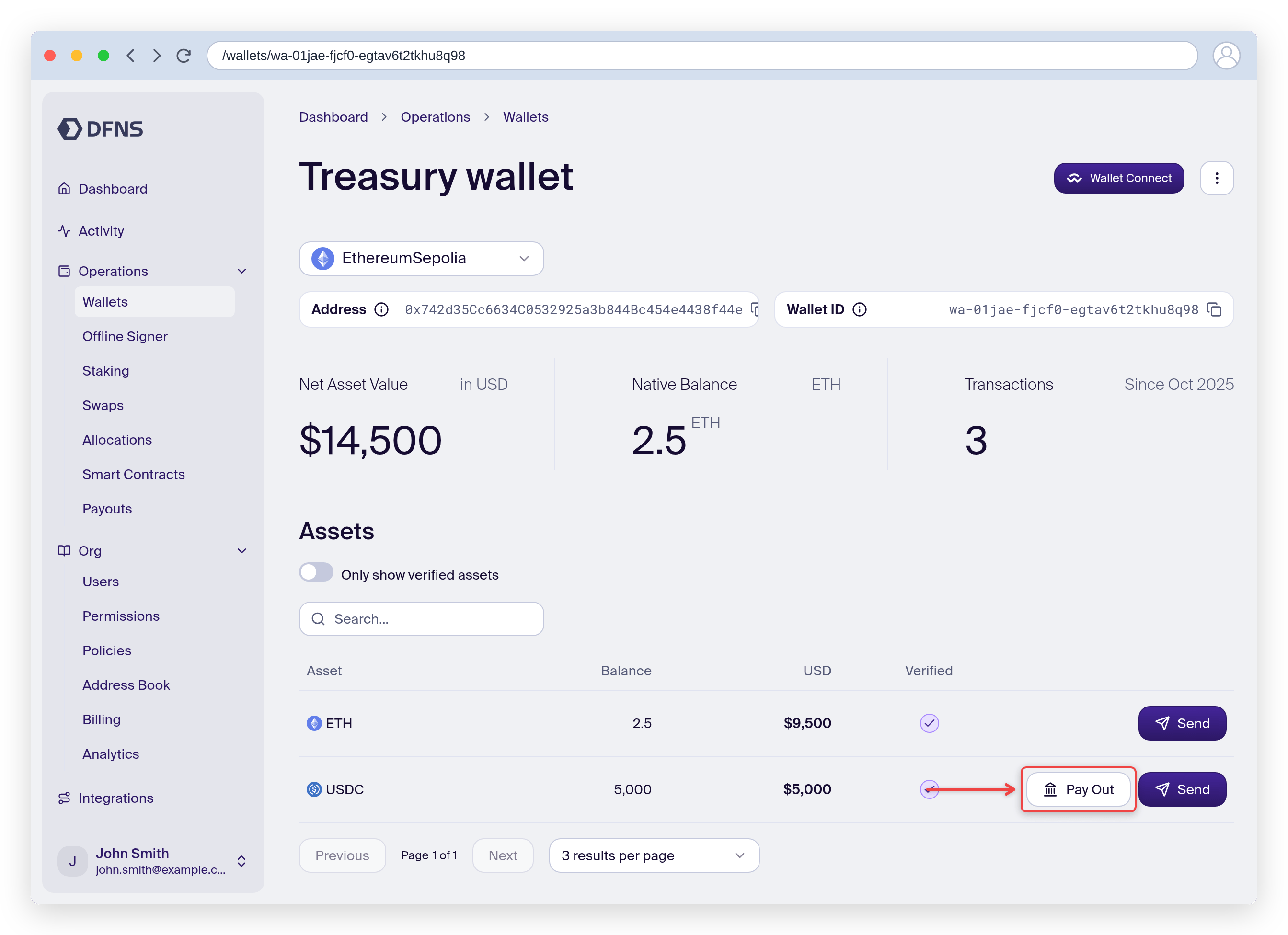Click the browser address bar URL
1288x935 pixels.
[702, 56]
